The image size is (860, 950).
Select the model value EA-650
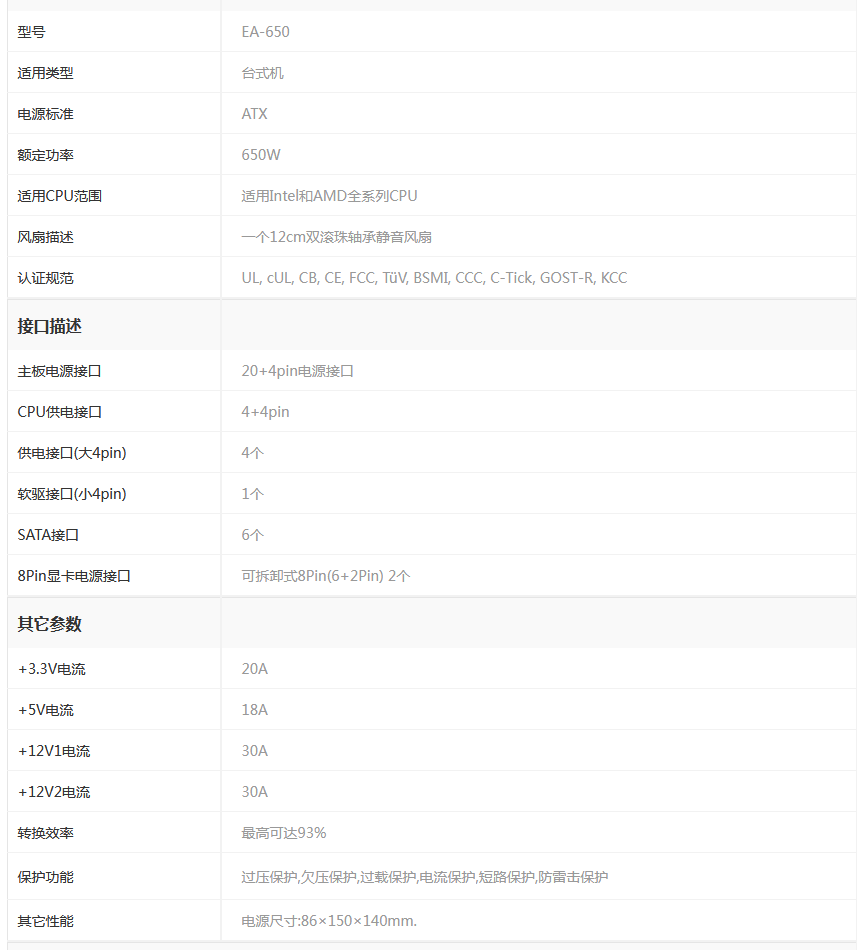pos(265,32)
